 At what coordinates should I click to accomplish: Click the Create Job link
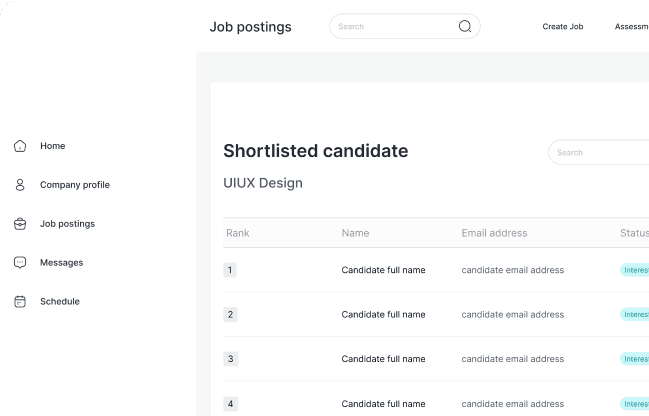point(562,27)
